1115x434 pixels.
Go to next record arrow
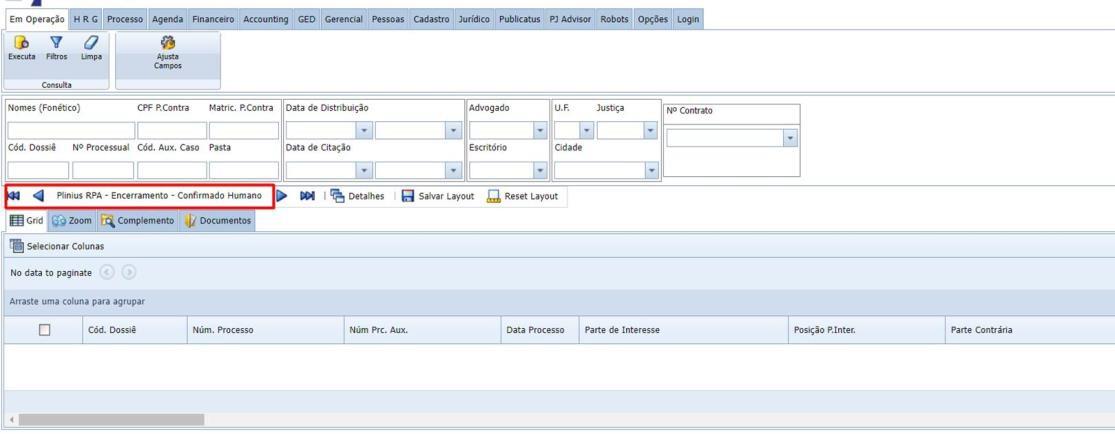282,196
